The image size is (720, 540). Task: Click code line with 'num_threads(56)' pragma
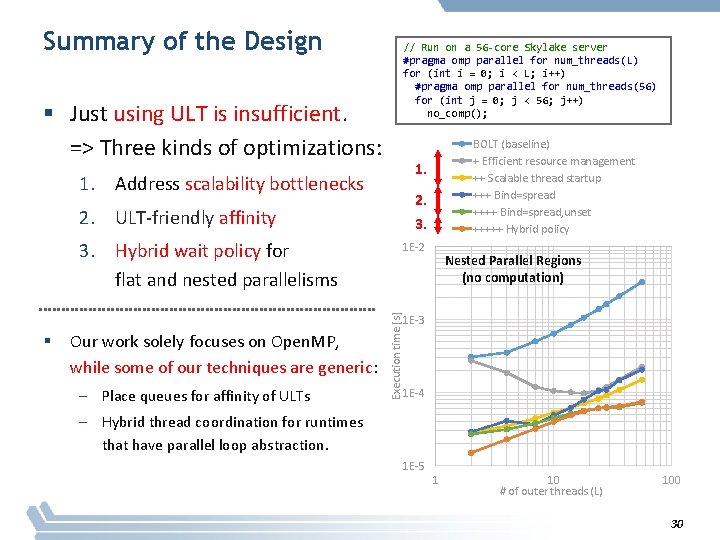pyautogui.click(x=535, y=86)
